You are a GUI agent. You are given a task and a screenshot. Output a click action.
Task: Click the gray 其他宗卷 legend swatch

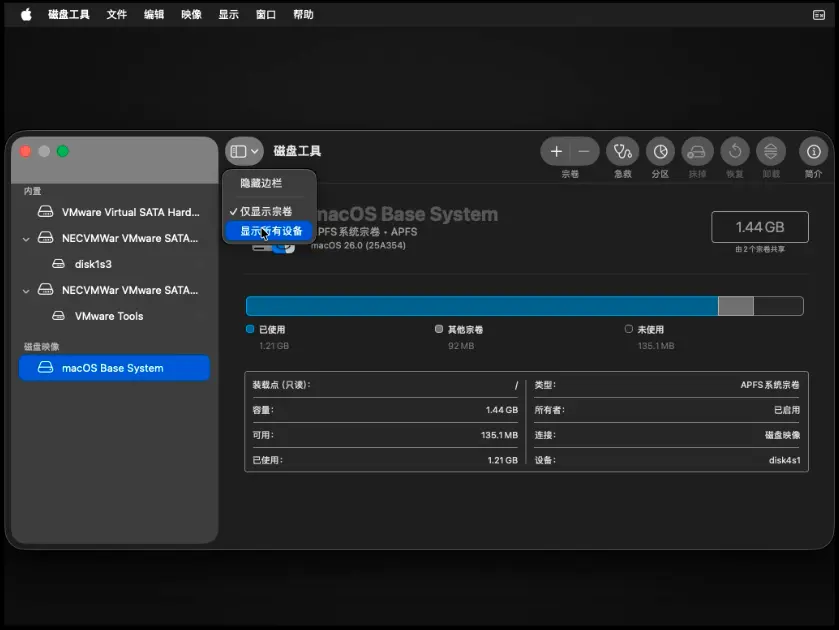[x=439, y=329]
